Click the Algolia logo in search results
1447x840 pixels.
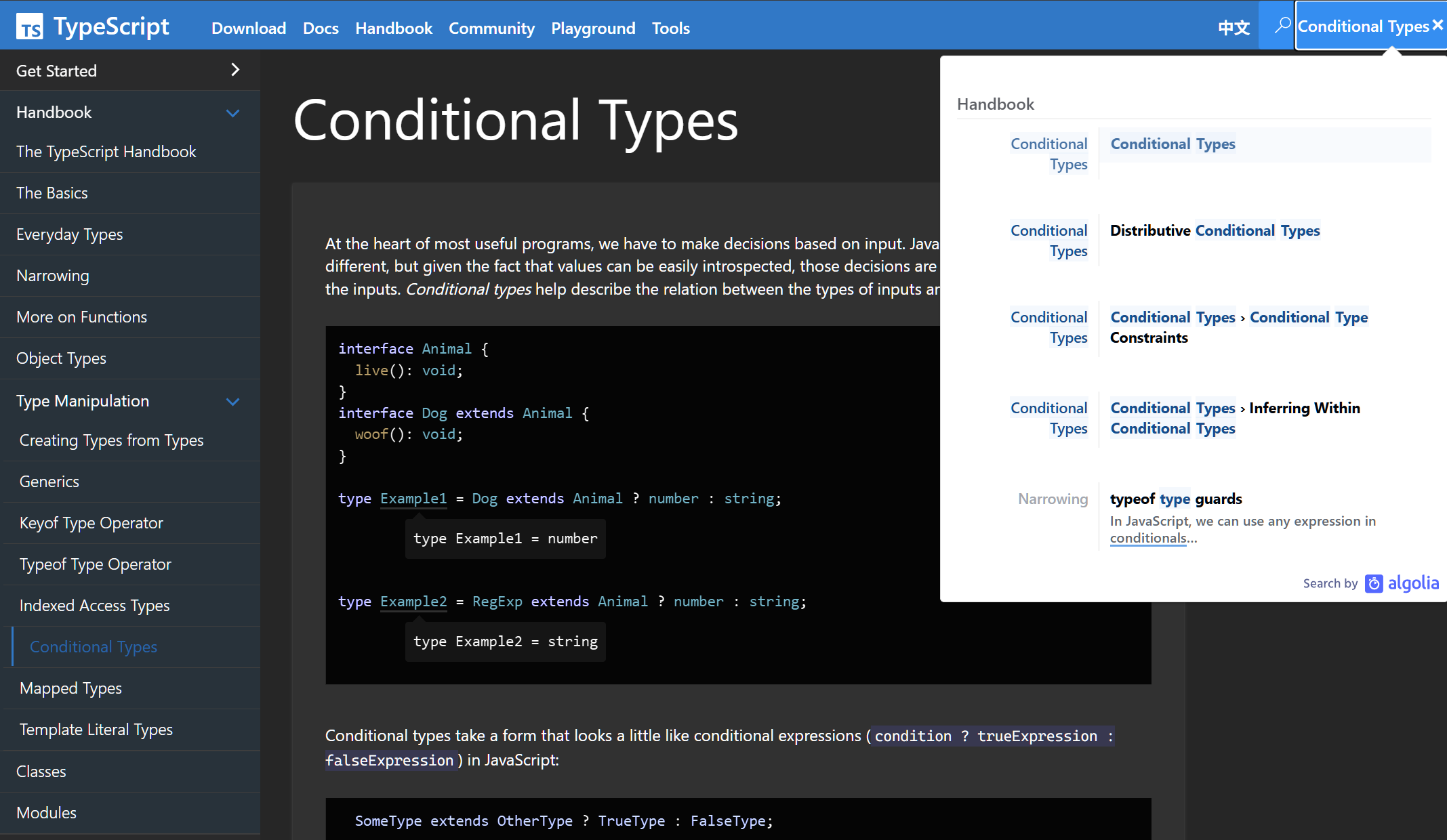1402,583
